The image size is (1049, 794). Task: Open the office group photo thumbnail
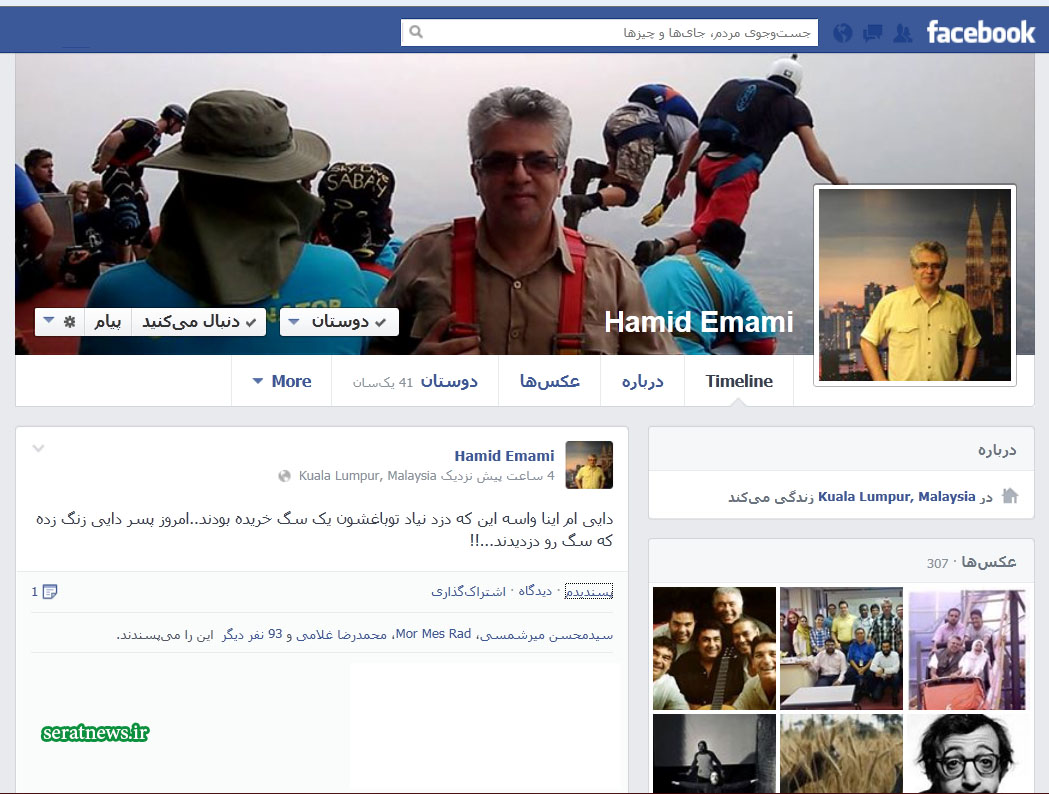(842, 648)
